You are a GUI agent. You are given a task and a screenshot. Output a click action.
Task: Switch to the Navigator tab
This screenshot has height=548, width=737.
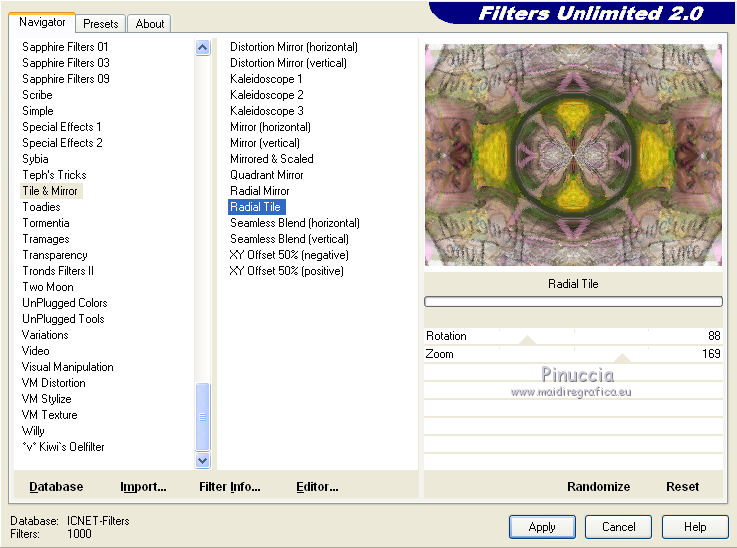(x=42, y=22)
